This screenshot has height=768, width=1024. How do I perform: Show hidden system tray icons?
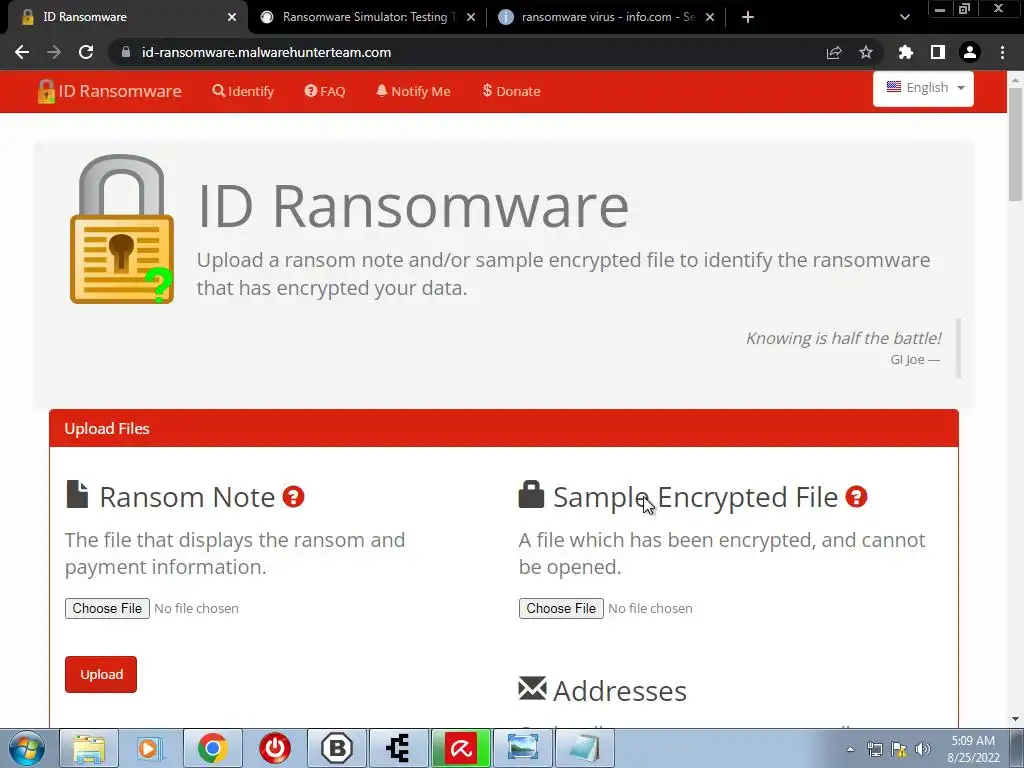click(x=850, y=749)
